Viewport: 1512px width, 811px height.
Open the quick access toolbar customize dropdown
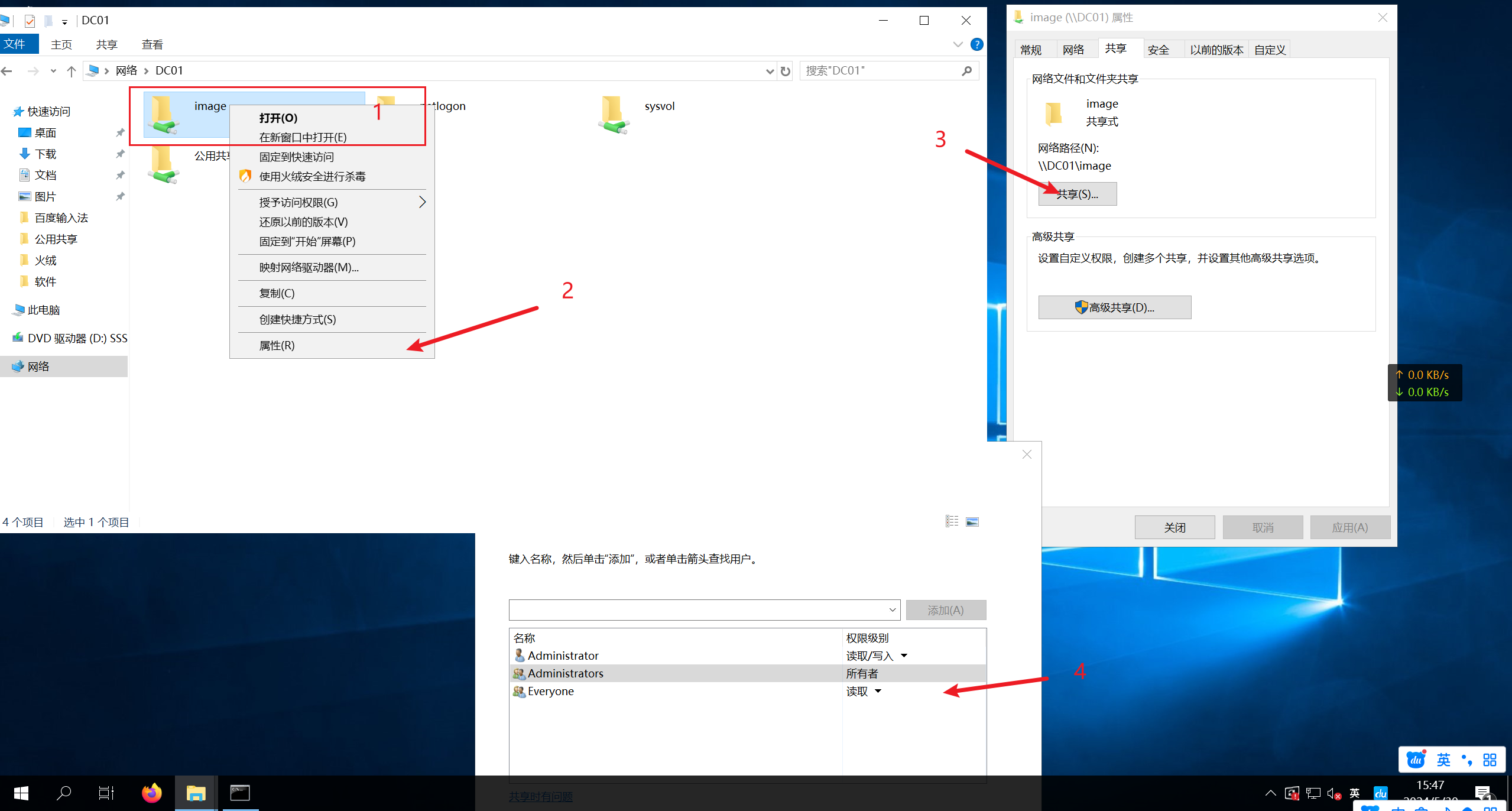(x=65, y=22)
